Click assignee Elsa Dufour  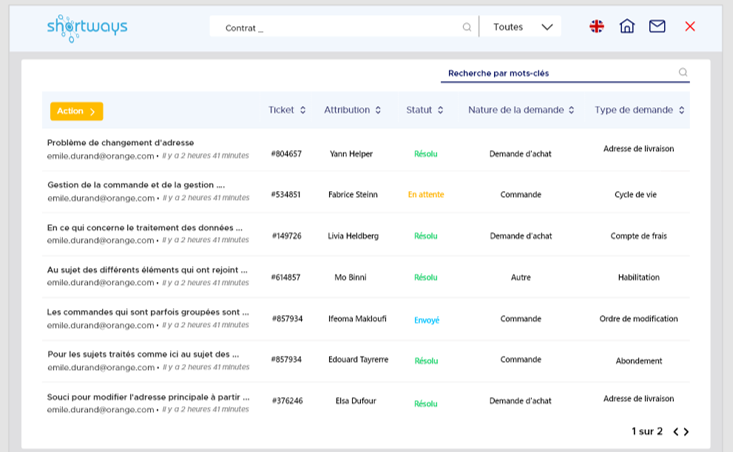point(356,401)
